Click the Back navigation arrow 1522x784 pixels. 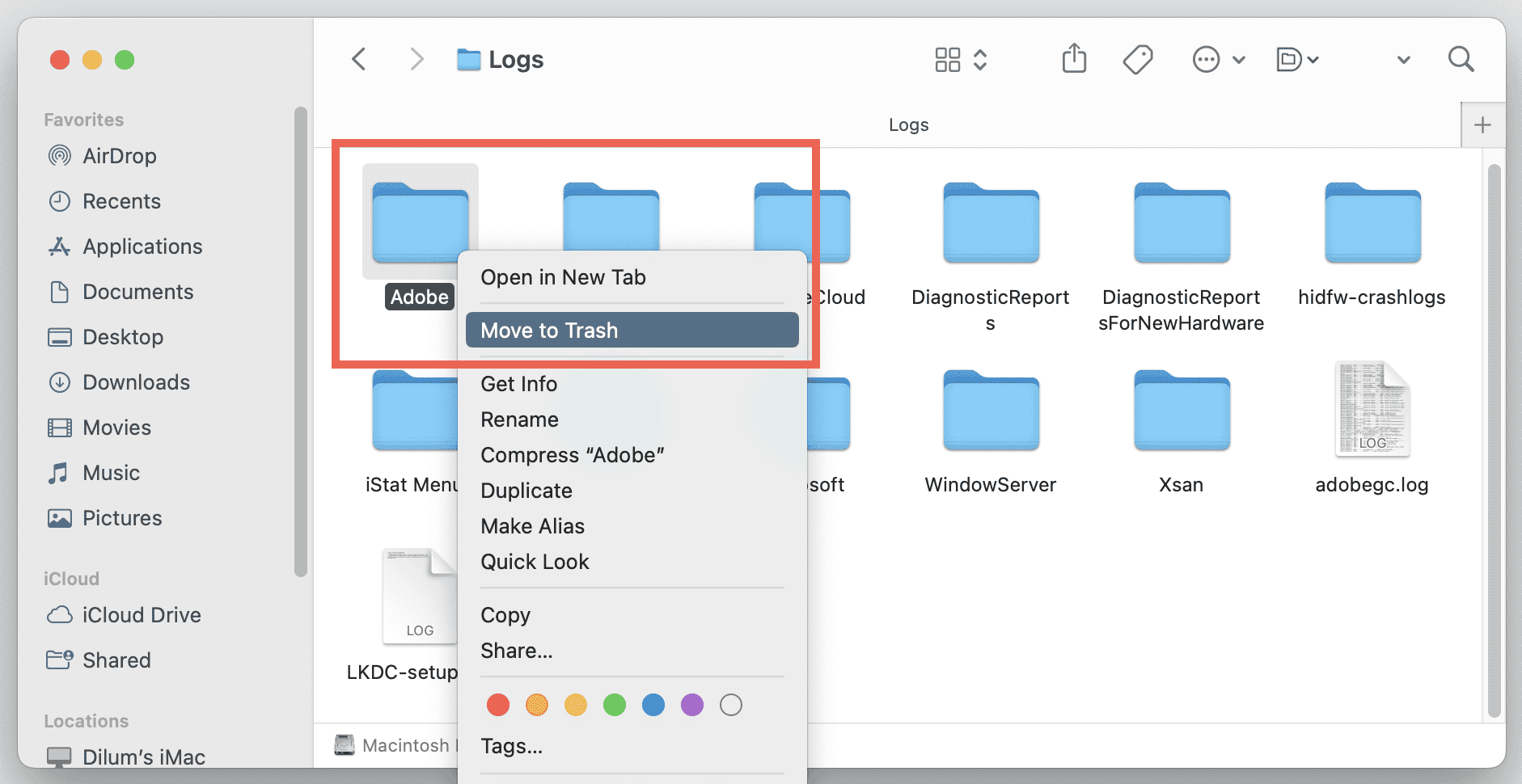pyautogui.click(x=359, y=59)
